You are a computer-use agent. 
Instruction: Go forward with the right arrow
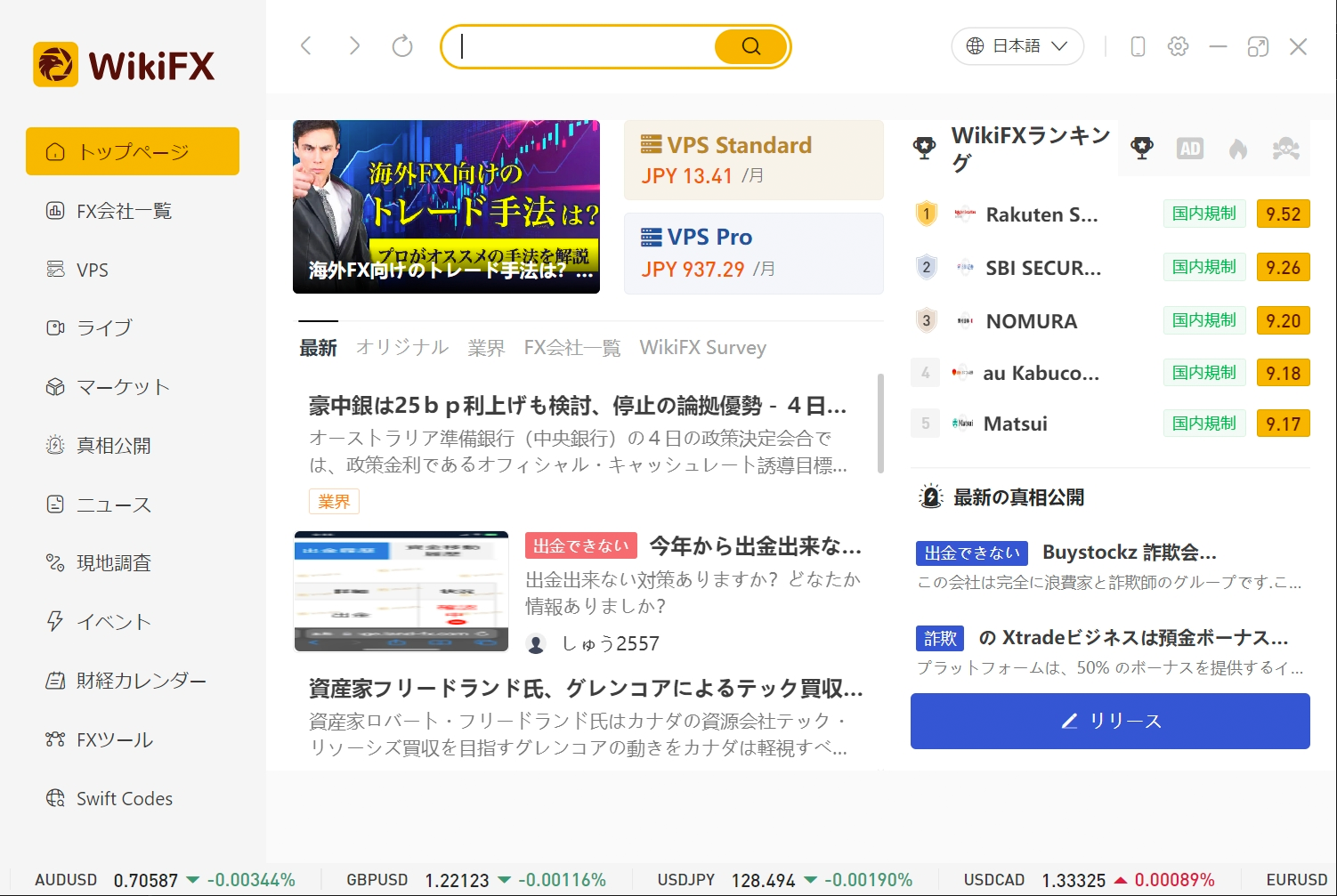[354, 46]
